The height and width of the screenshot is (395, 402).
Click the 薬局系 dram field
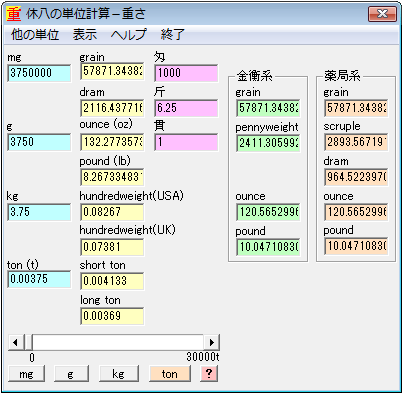356,177
